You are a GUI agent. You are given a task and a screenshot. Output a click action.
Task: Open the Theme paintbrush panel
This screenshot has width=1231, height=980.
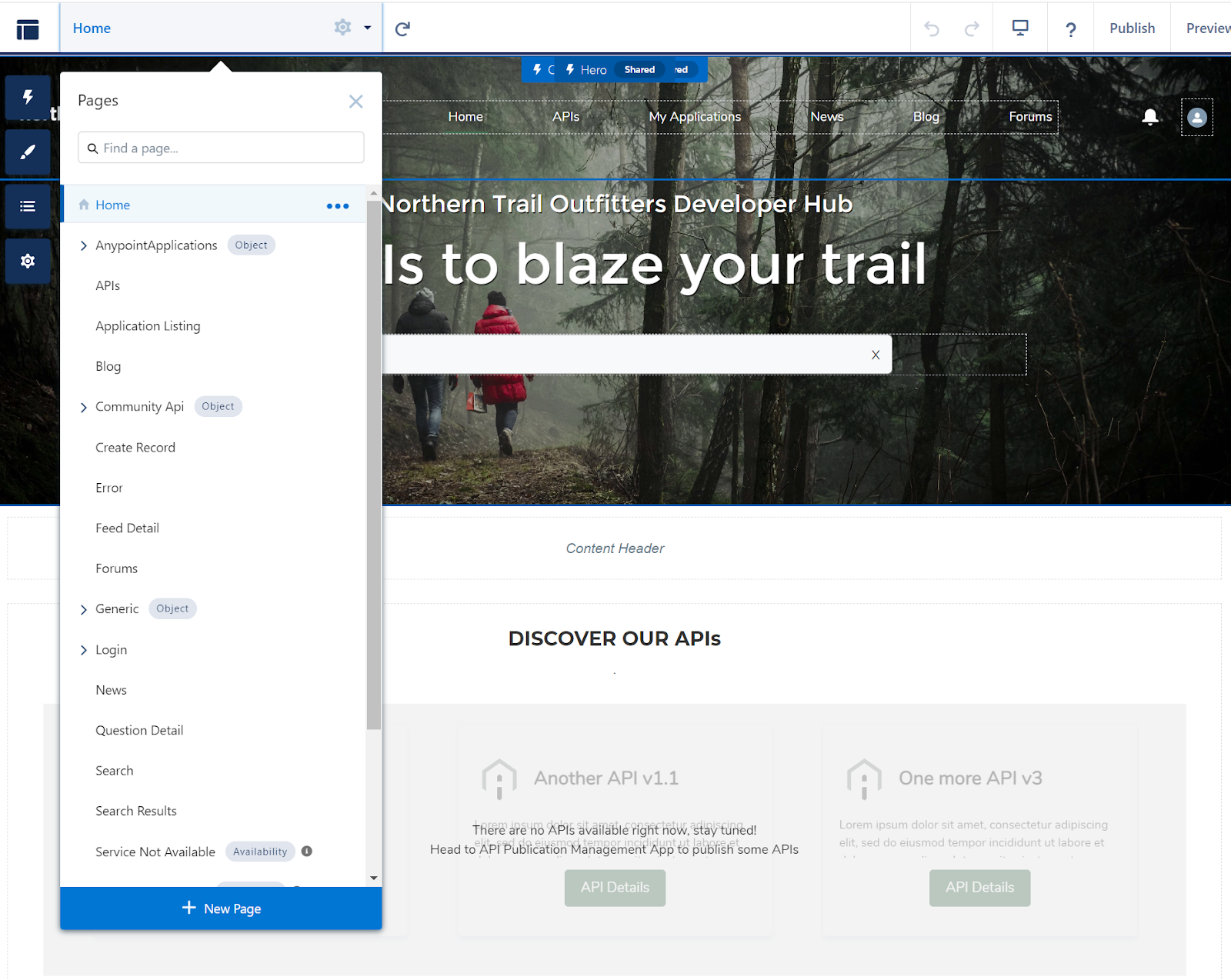click(28, 152)
